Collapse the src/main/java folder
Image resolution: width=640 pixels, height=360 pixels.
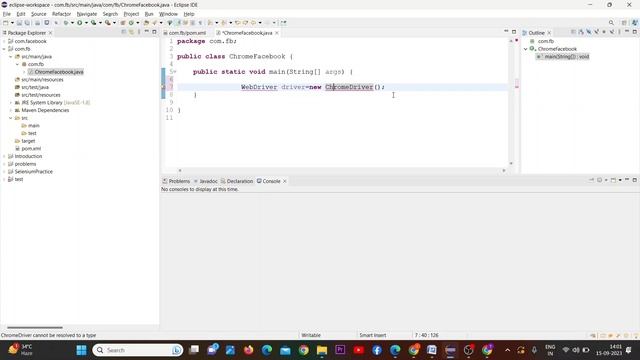pos(11,57)
